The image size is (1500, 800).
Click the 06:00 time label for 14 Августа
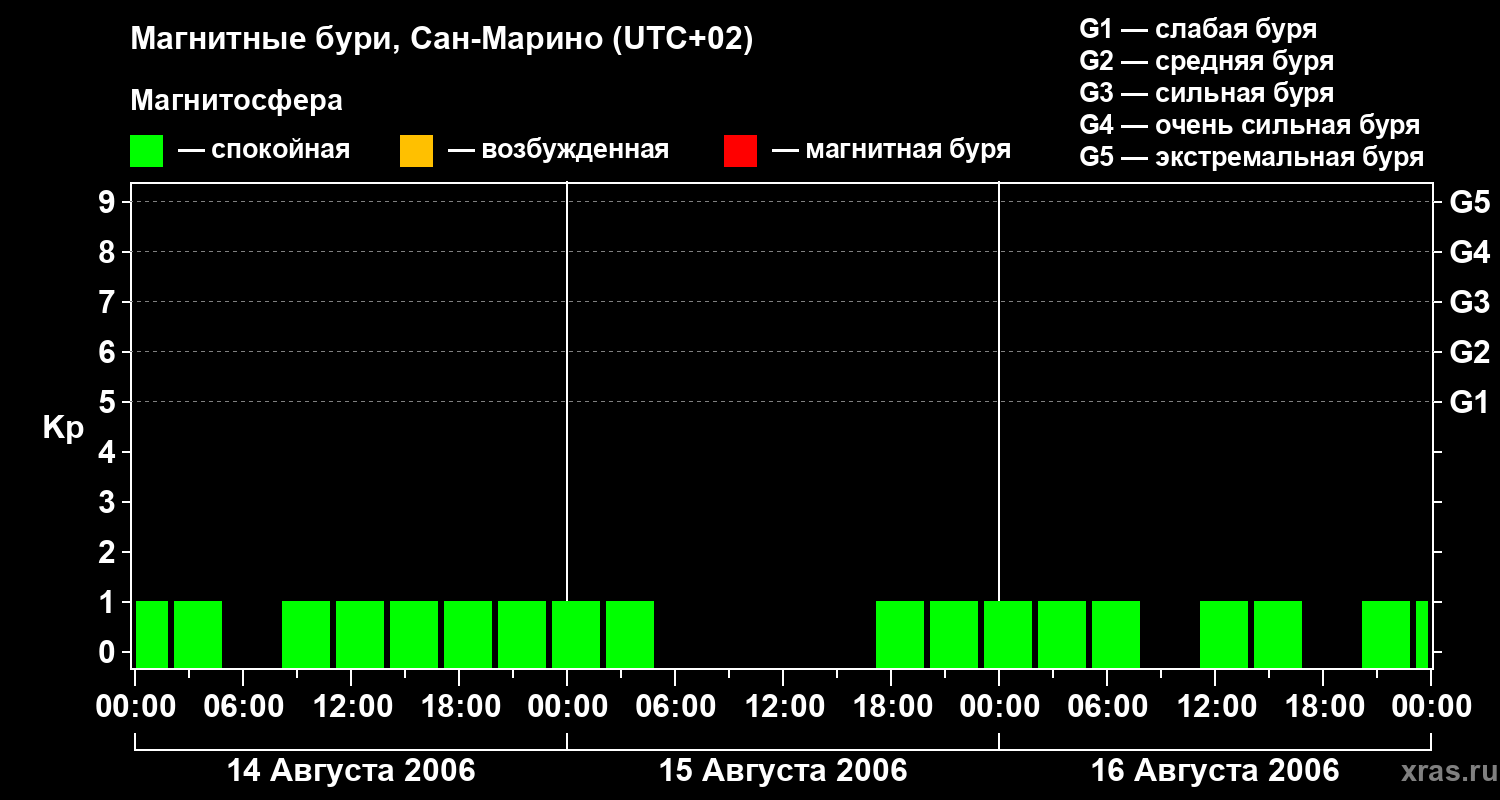click(243, 707)
